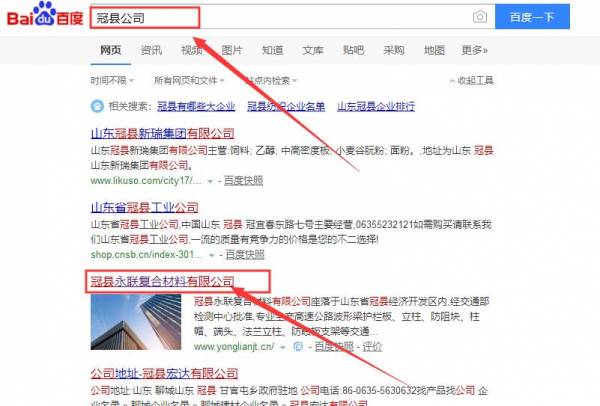Click the 百度一下 search button

click(532, 16)
